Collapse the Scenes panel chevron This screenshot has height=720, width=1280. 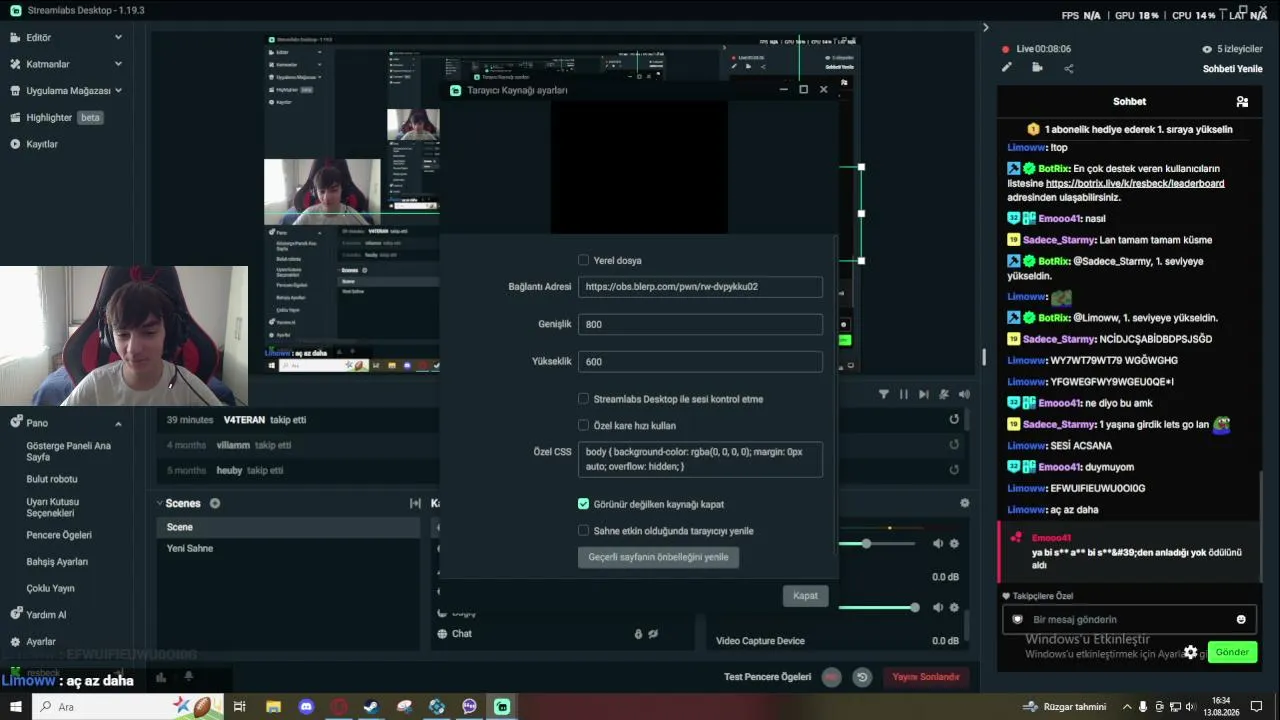click(159, 503)
